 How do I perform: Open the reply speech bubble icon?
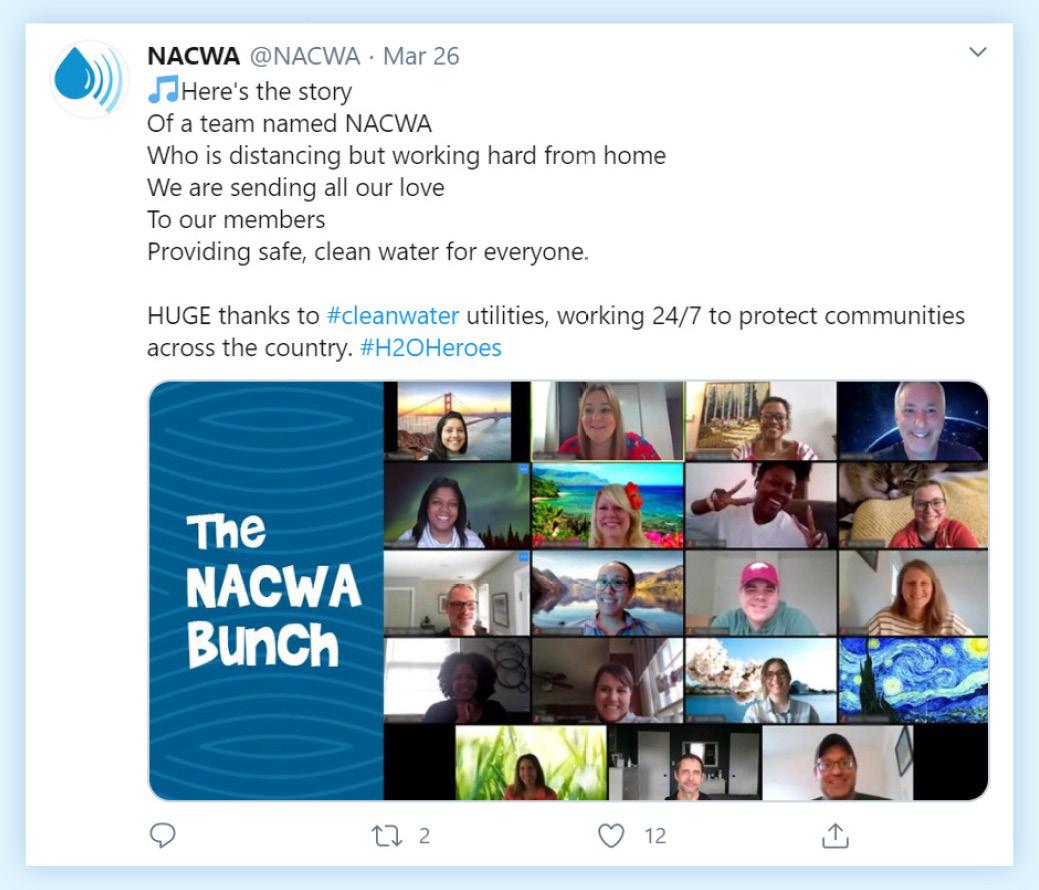coord(162,835)
